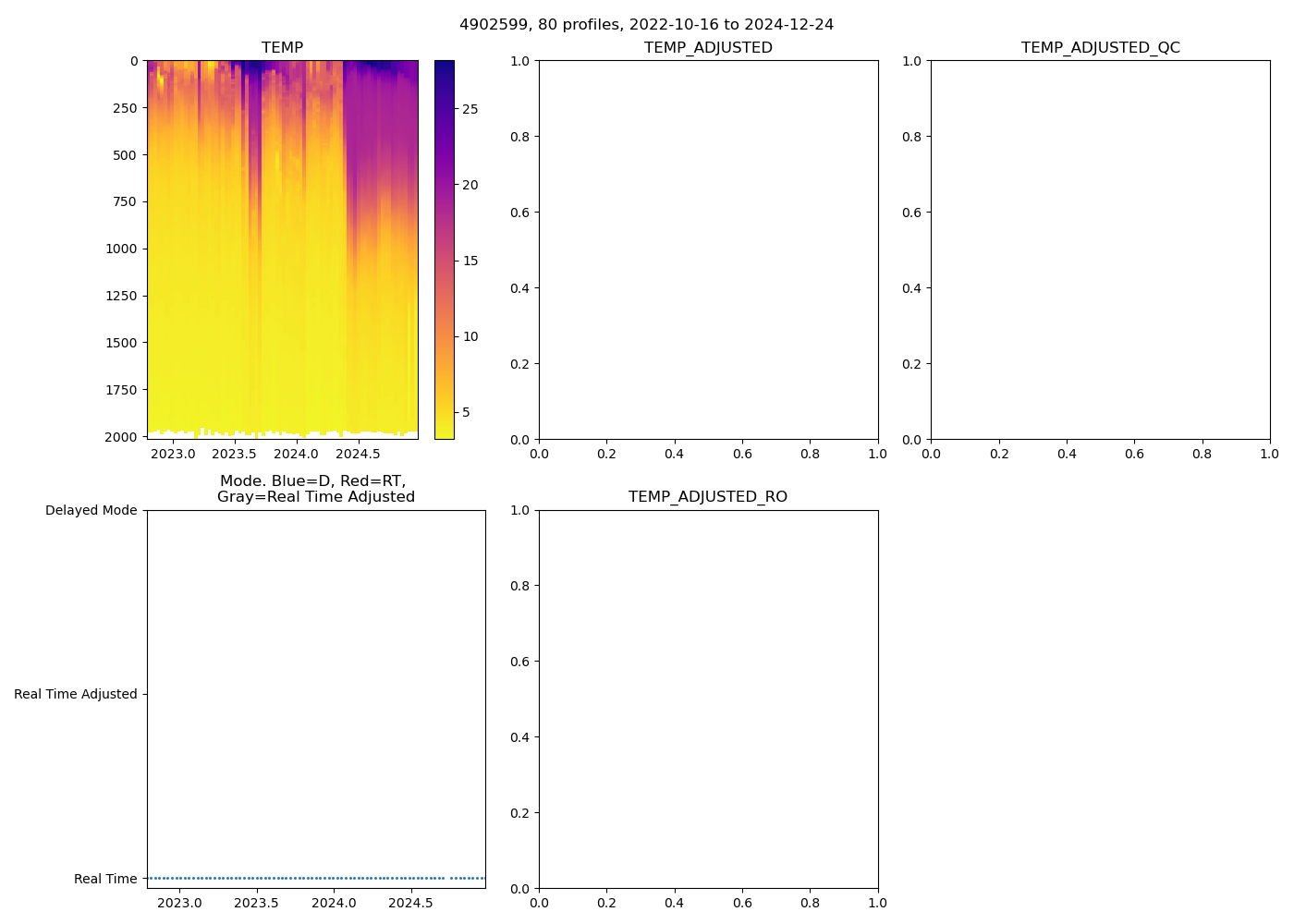1294x924 pixels.
Task: Click inside the empty TEMP_ADJUSTED_QC axes
Action: coord(1100,249)
